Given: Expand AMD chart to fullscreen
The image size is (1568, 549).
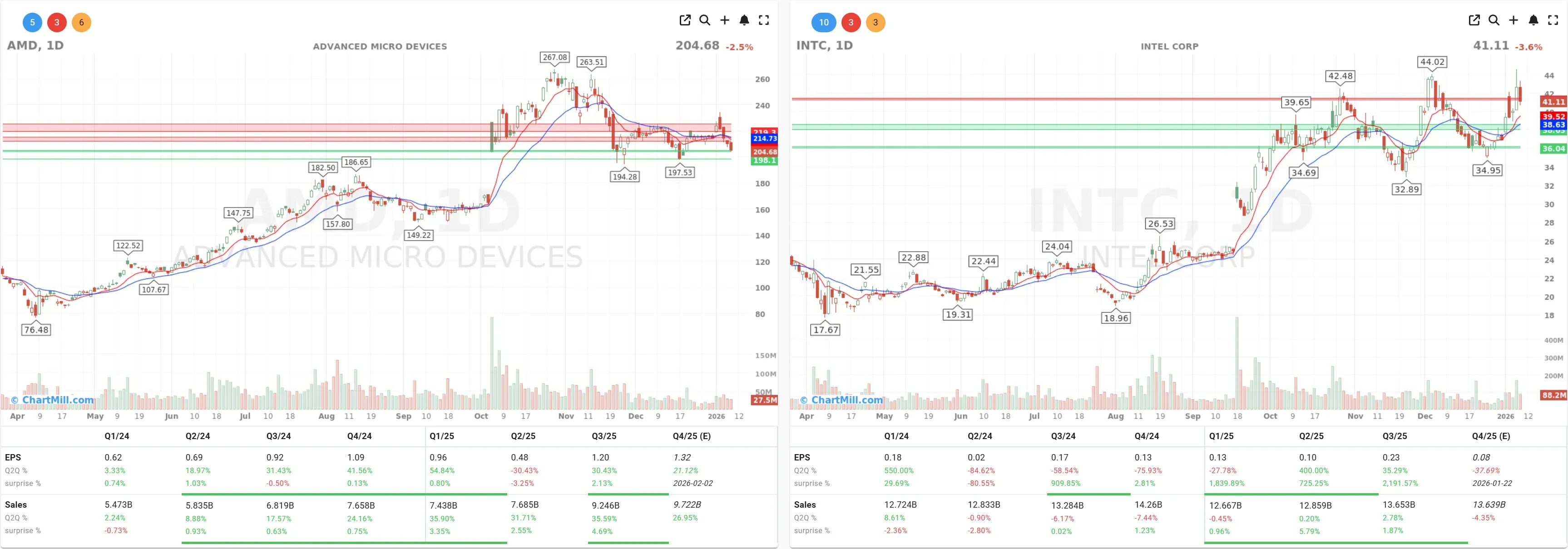Looking at the screenshot, I should [765, 20].
